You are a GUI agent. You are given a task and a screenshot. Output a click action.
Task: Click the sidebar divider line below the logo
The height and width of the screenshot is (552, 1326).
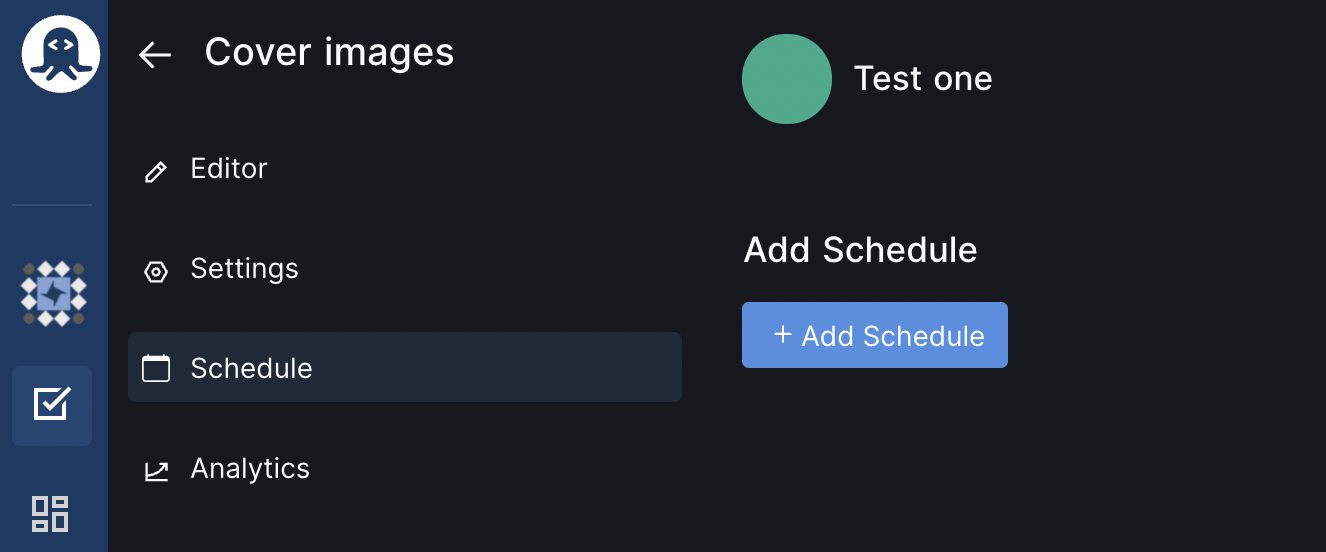[52, 205]
